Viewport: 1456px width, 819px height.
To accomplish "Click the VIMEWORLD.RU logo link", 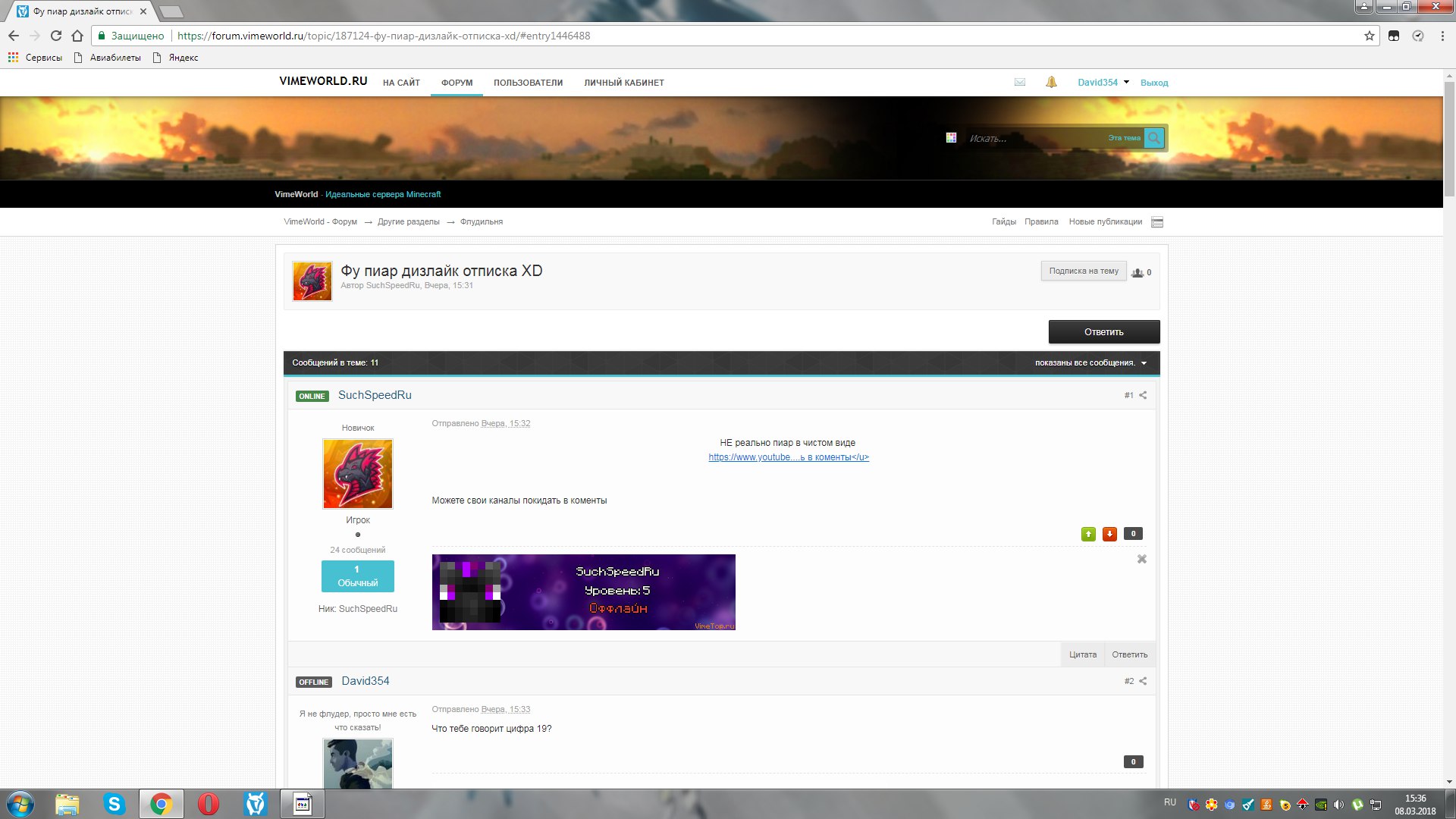I will (x=323, y=81).
